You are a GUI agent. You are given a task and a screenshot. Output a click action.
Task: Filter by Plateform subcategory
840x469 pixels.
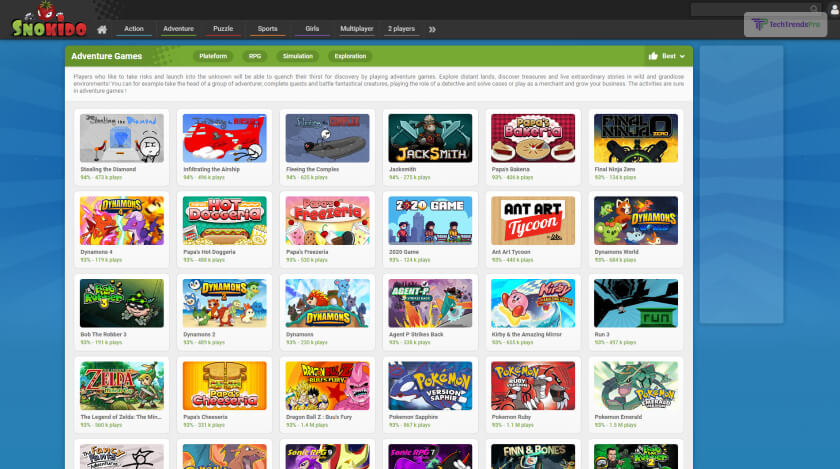213,56
